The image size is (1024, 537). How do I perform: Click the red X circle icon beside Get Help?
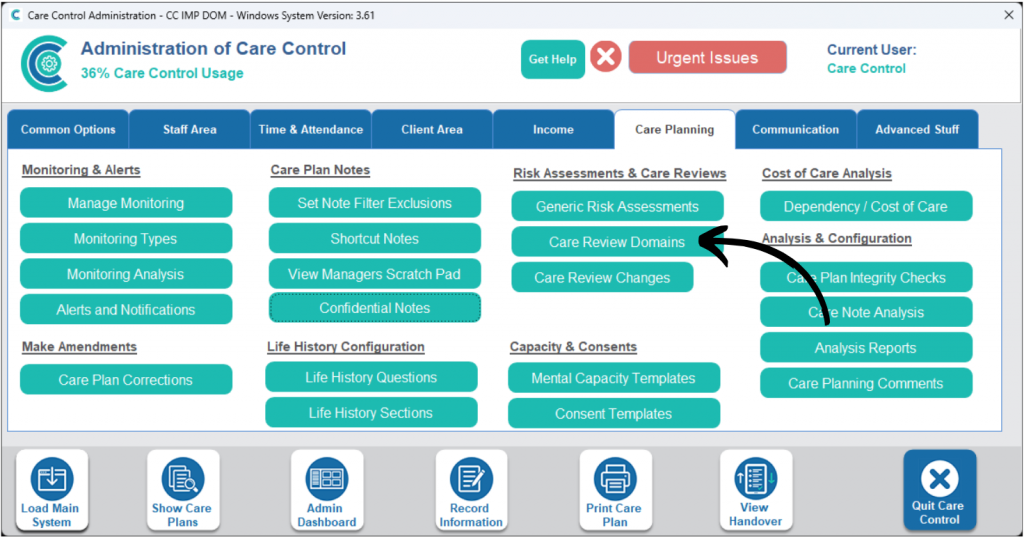coord(606,57)
